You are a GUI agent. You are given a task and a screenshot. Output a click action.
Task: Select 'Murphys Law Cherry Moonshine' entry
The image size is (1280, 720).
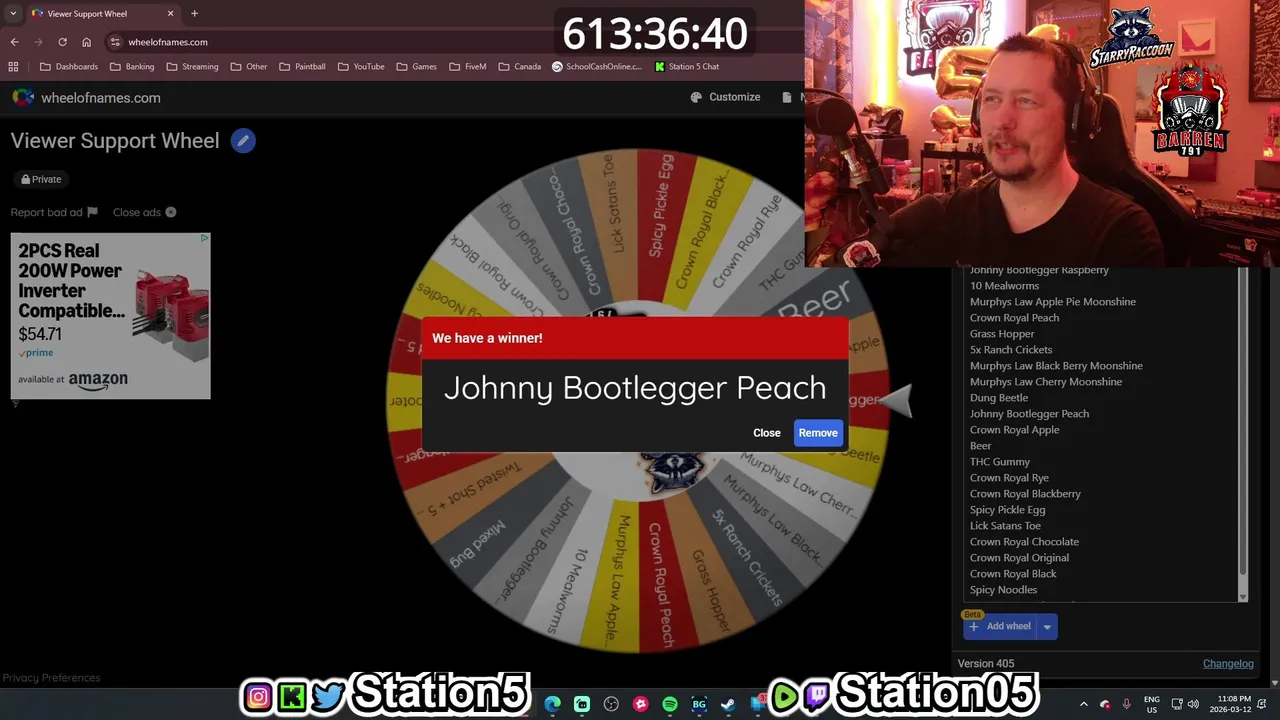1046,382
